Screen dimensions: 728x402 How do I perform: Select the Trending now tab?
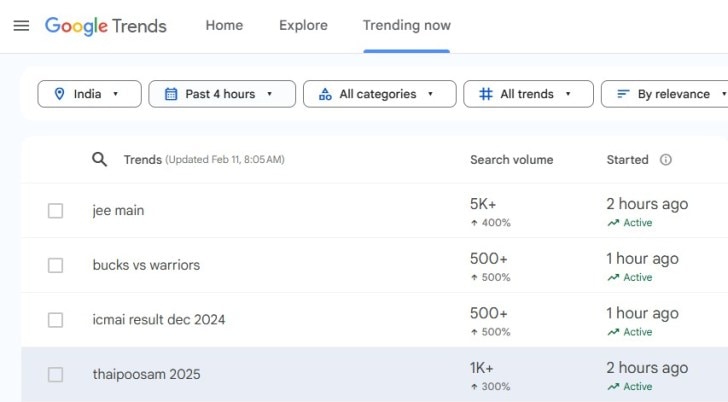coord(407,26)
